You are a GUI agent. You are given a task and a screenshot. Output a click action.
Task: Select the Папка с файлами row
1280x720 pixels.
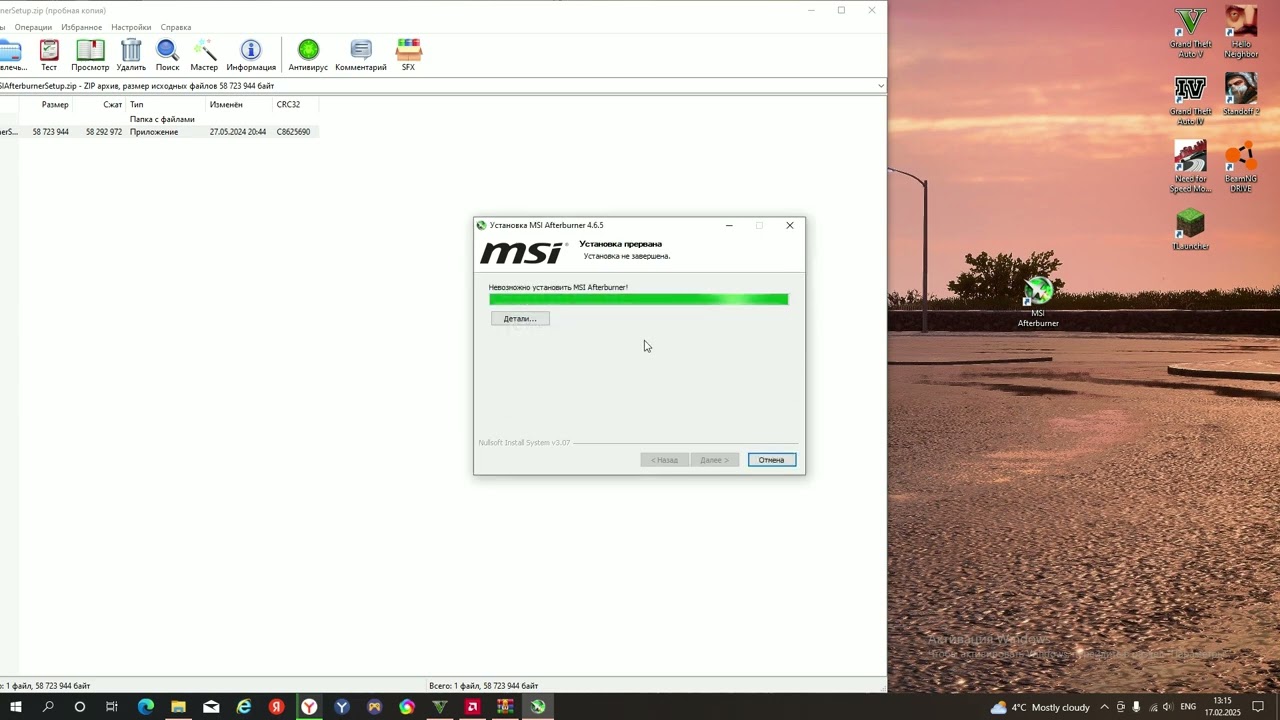160,119
